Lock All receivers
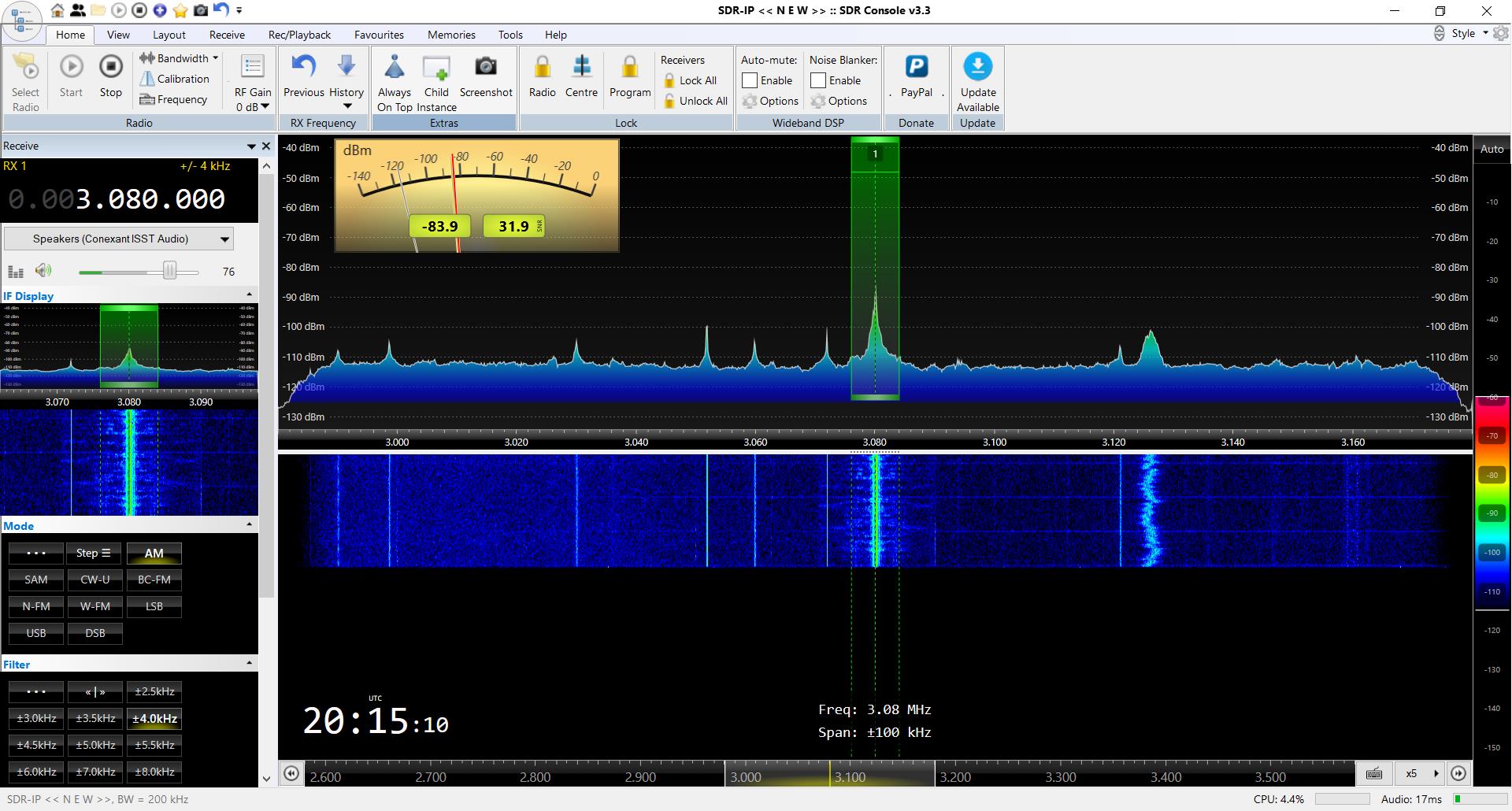Image resolution: width=1512 pixels, height=811 pixels. 691,80
